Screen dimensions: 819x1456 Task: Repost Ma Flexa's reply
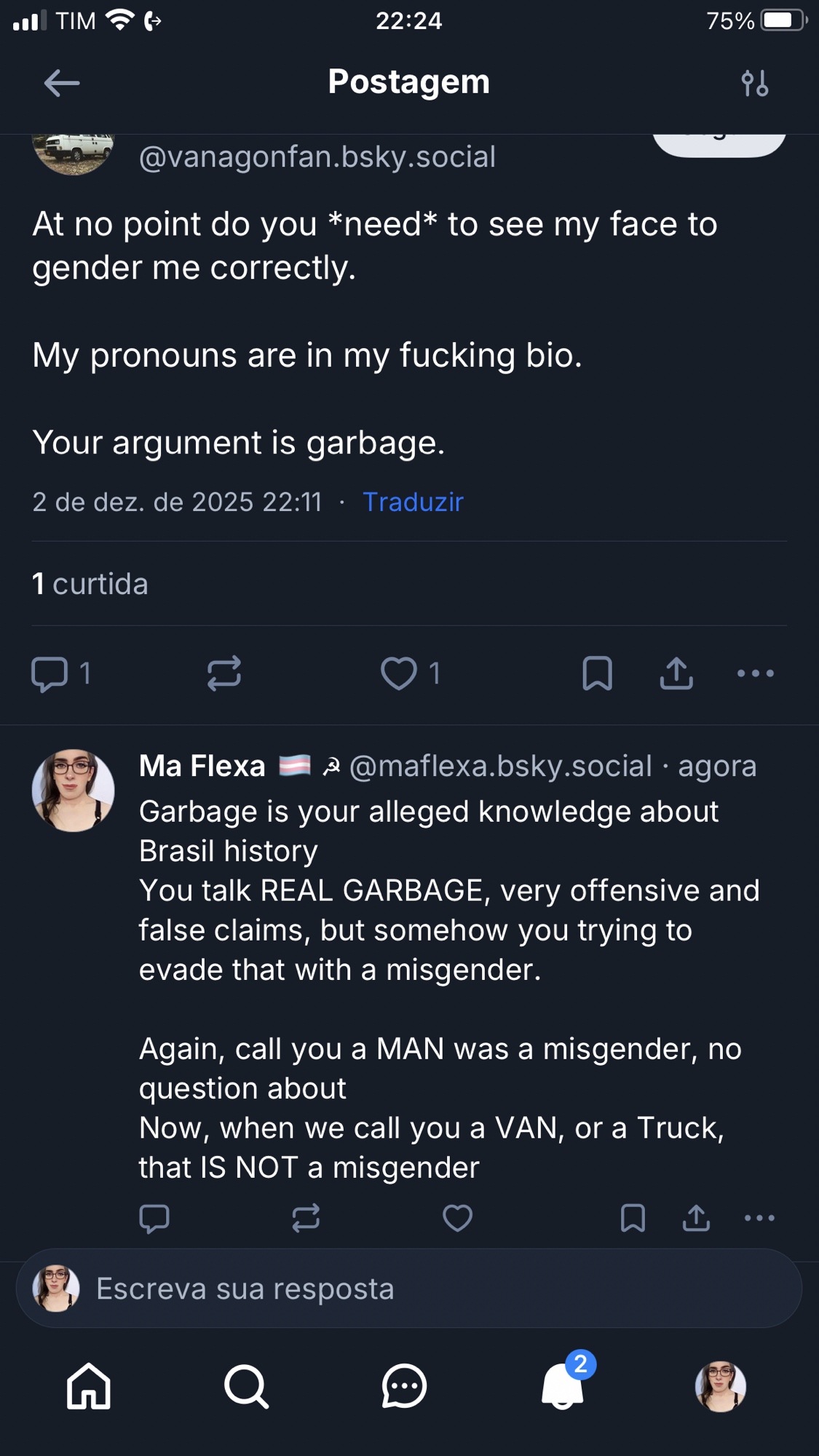[x=306, y=1218]
